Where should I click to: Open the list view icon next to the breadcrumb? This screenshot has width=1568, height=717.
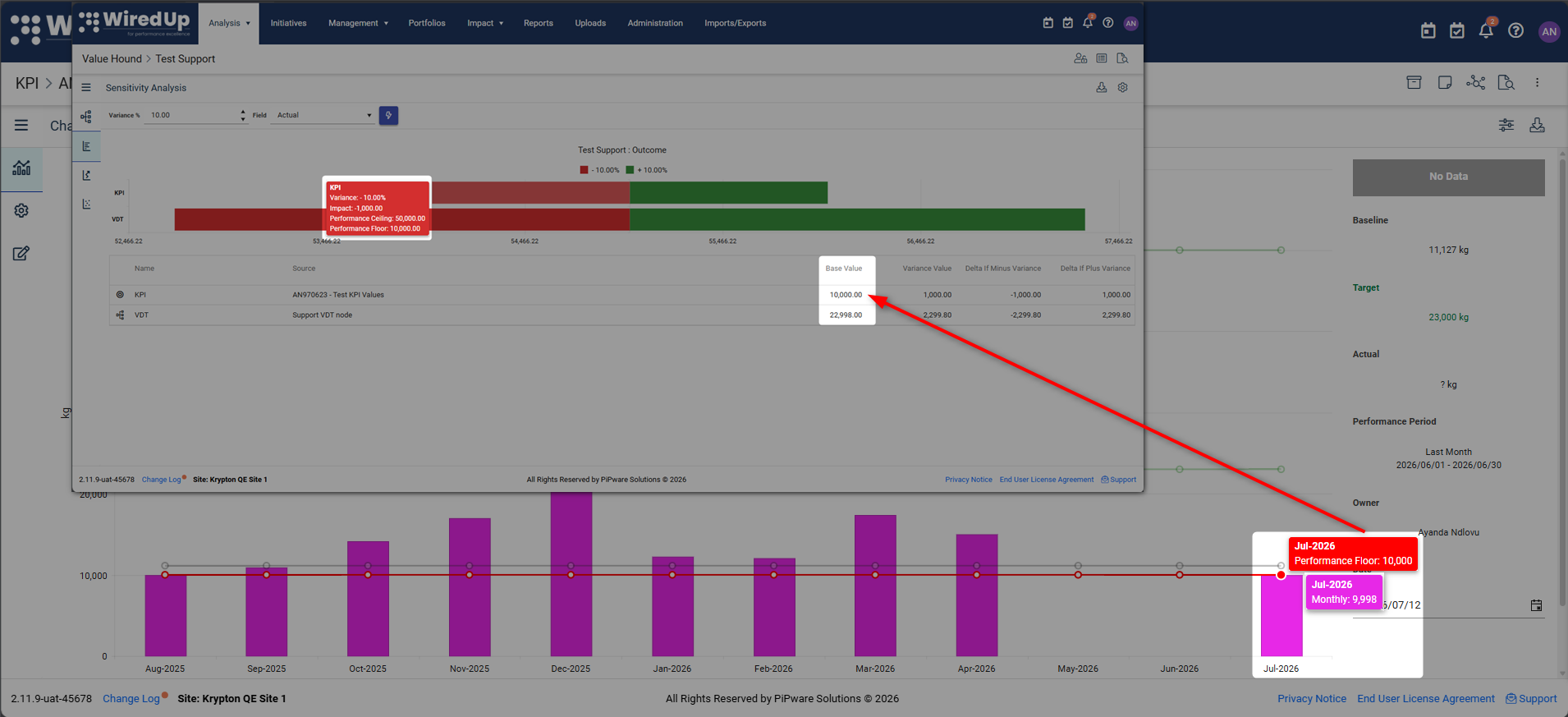(1102, 58)
